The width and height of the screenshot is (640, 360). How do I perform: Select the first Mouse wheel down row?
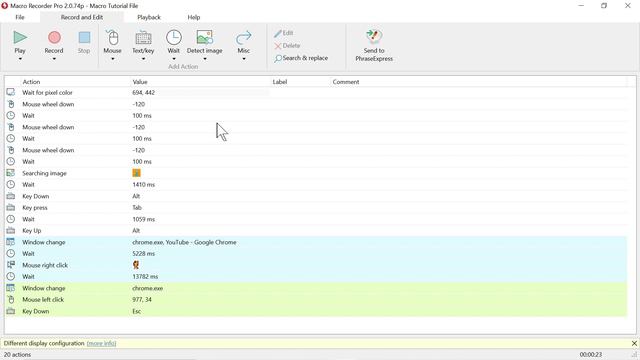click(x=316, y=104)
